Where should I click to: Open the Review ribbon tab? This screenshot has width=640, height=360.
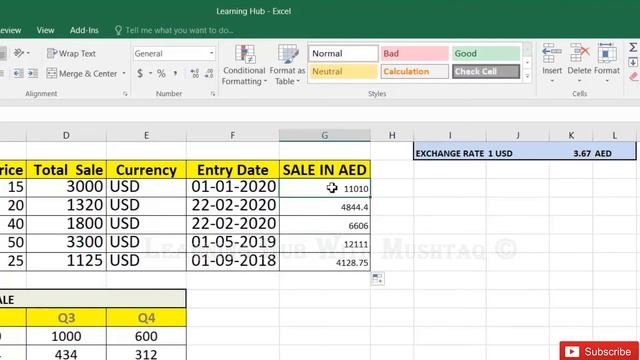(10, 30)
